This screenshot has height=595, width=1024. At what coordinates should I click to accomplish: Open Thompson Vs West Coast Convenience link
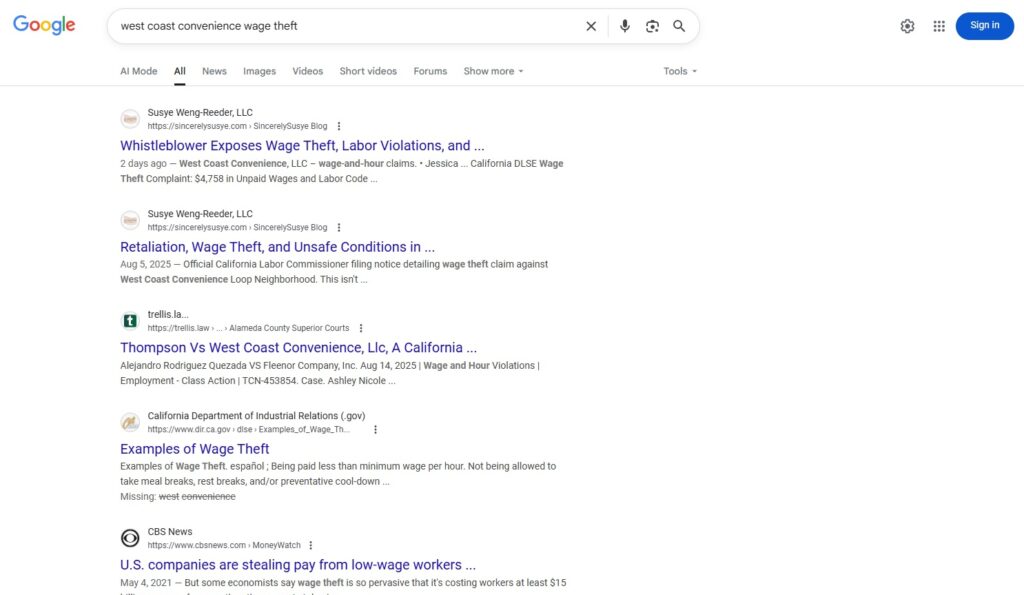(298, 347)
